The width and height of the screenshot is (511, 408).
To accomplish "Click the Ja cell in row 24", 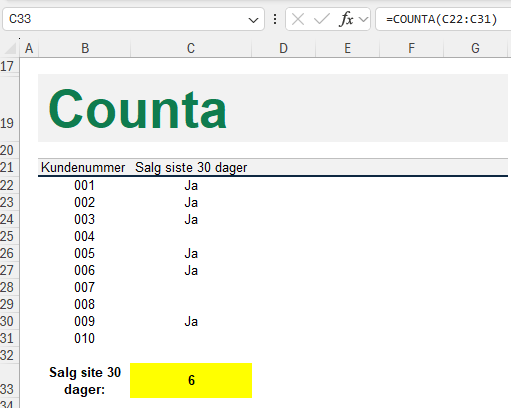I will pos(191,219).
